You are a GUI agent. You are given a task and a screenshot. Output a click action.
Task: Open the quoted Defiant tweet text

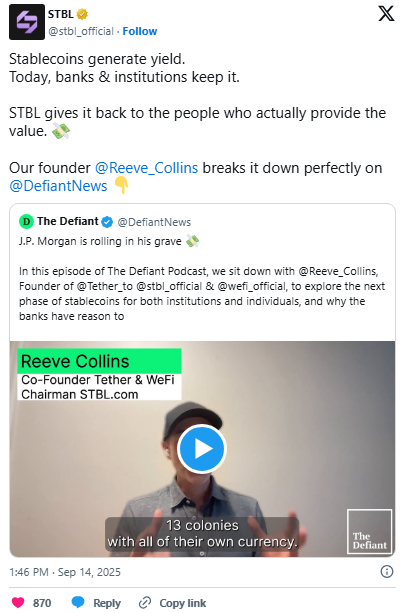coord(202,286)
